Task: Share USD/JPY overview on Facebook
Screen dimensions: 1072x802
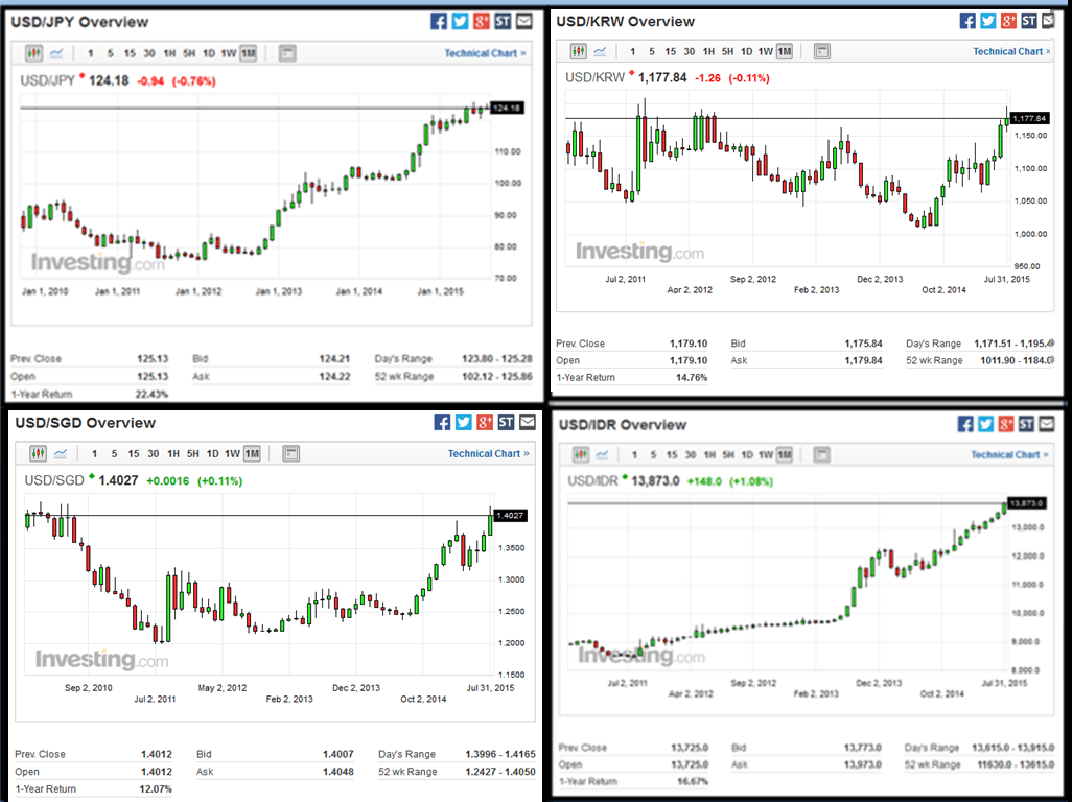Action: 438,21
